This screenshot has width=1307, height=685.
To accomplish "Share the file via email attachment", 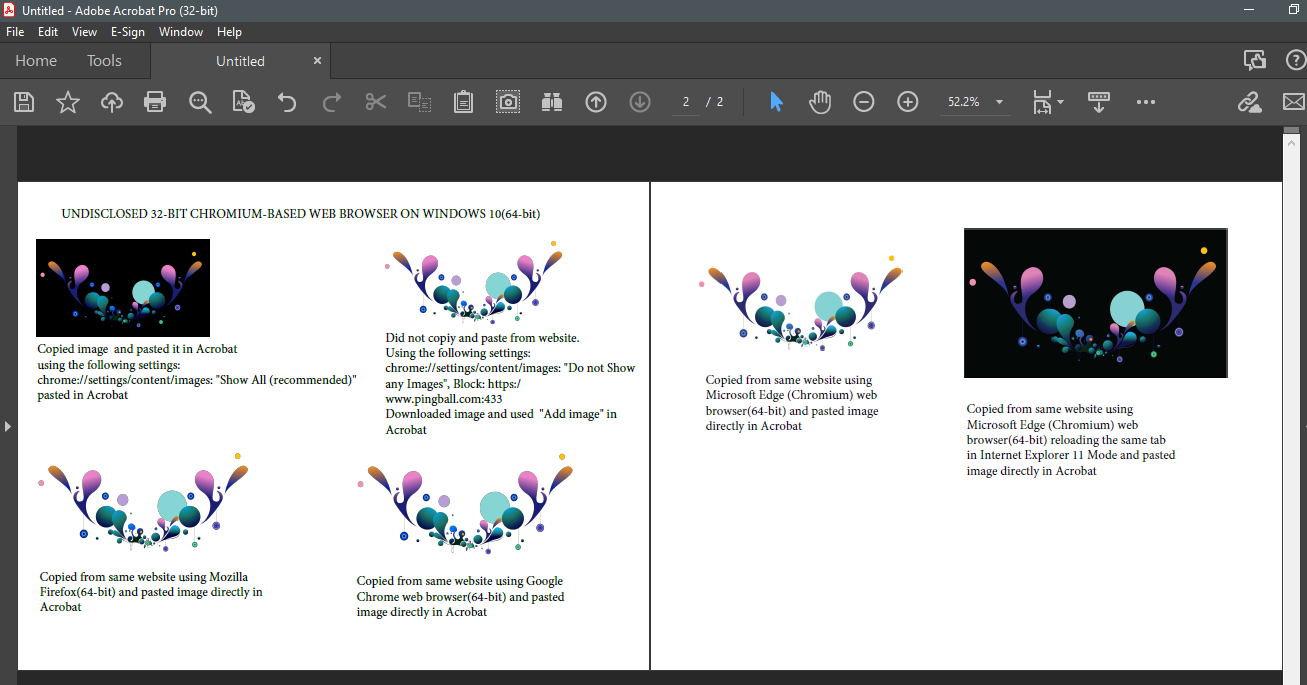I will [x=1294, y=101].
